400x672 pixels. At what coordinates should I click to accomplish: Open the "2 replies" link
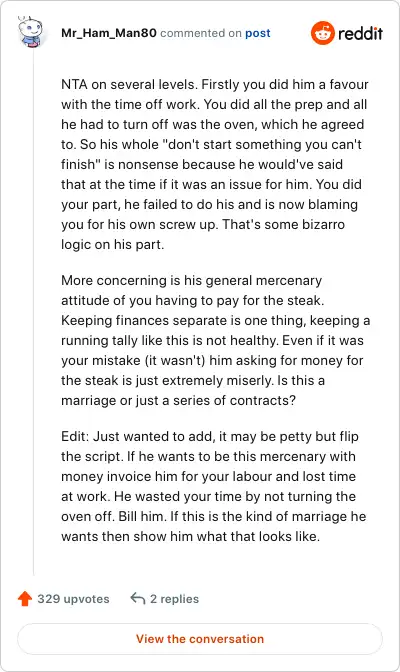click(x=174, y=599)
